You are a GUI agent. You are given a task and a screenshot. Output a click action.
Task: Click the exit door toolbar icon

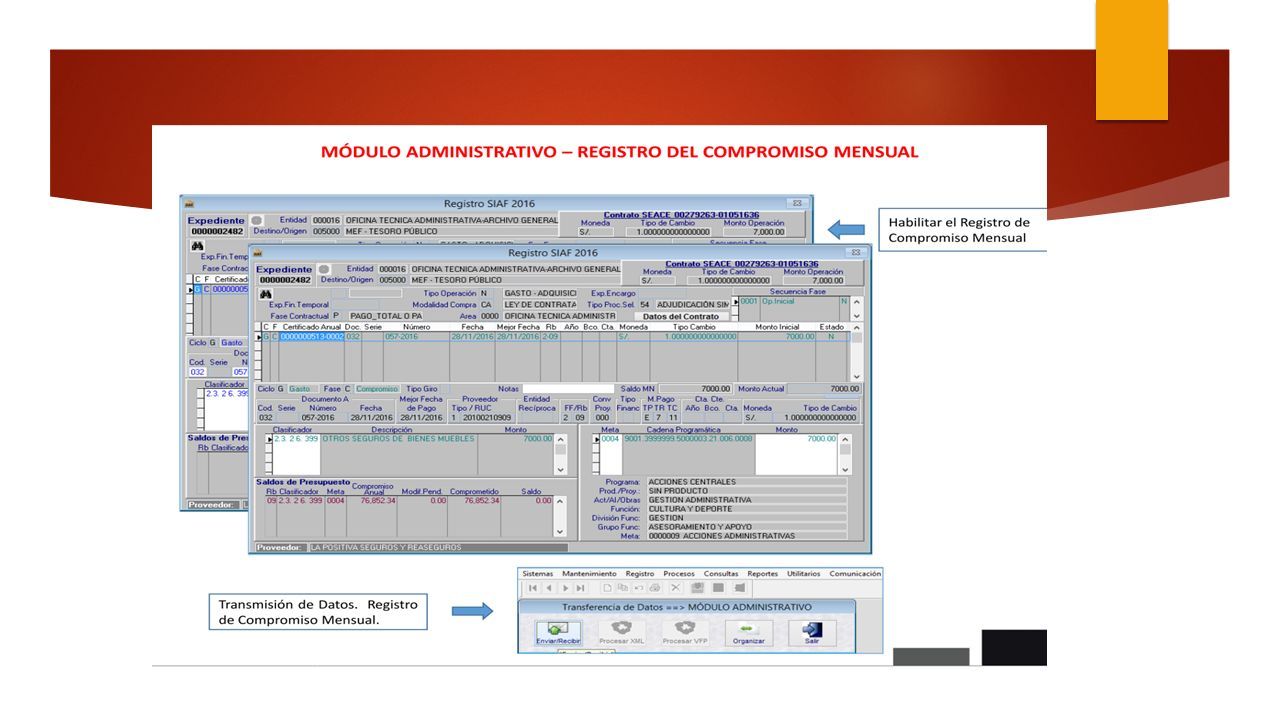[x=740, y=588]
